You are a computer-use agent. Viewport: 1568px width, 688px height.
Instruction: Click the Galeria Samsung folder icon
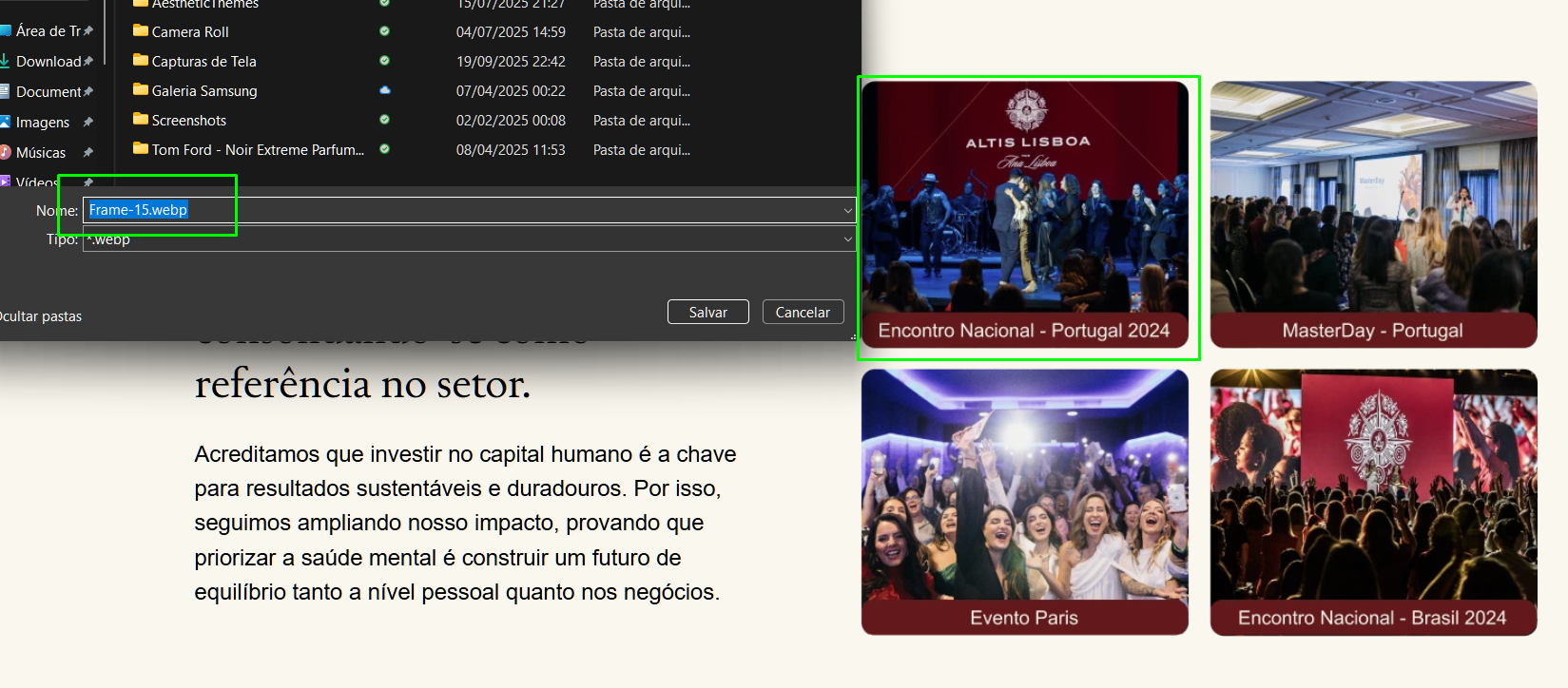click(141, 89)
